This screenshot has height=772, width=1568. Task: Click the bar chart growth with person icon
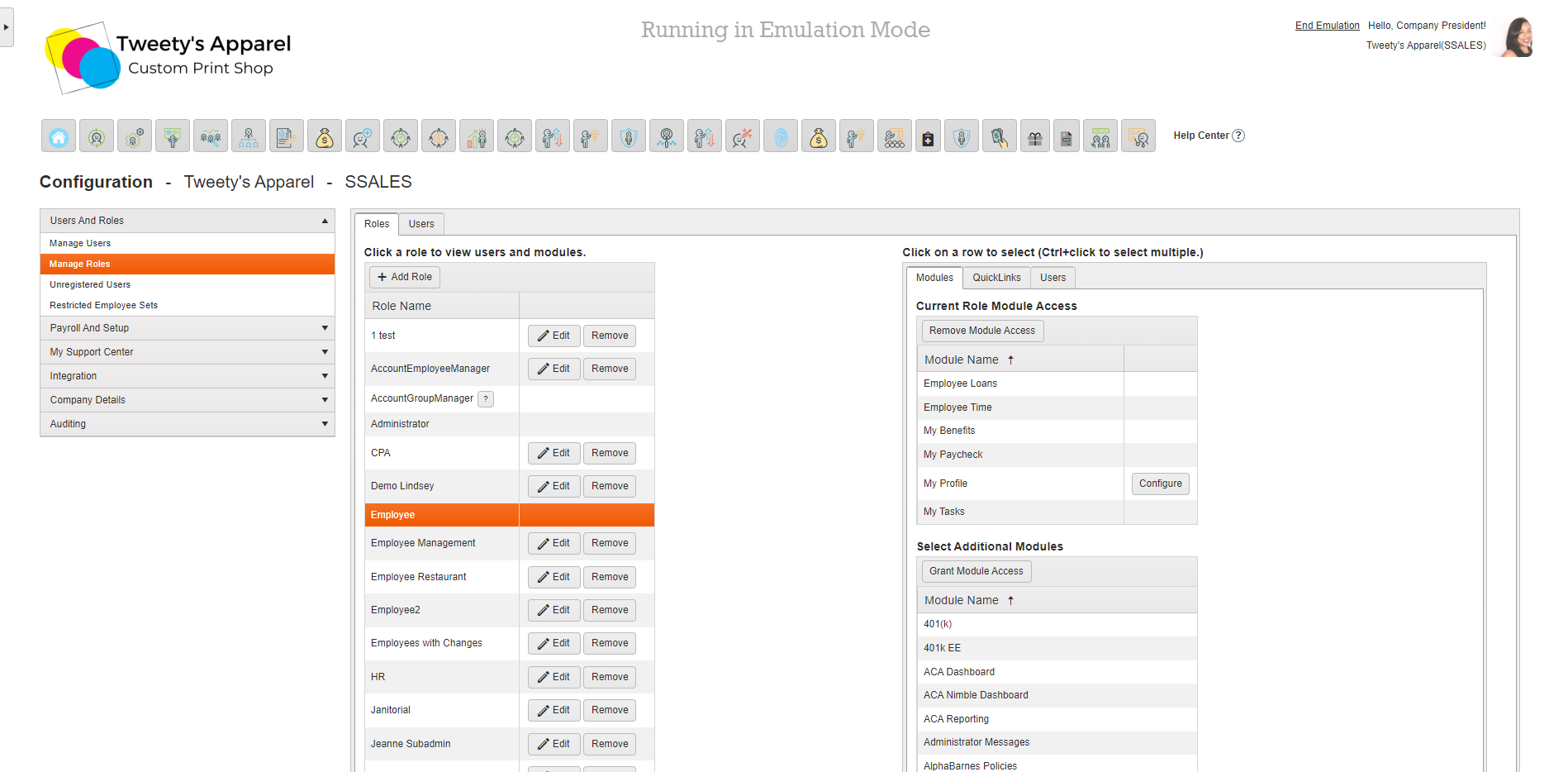click(x=477, y=136)
